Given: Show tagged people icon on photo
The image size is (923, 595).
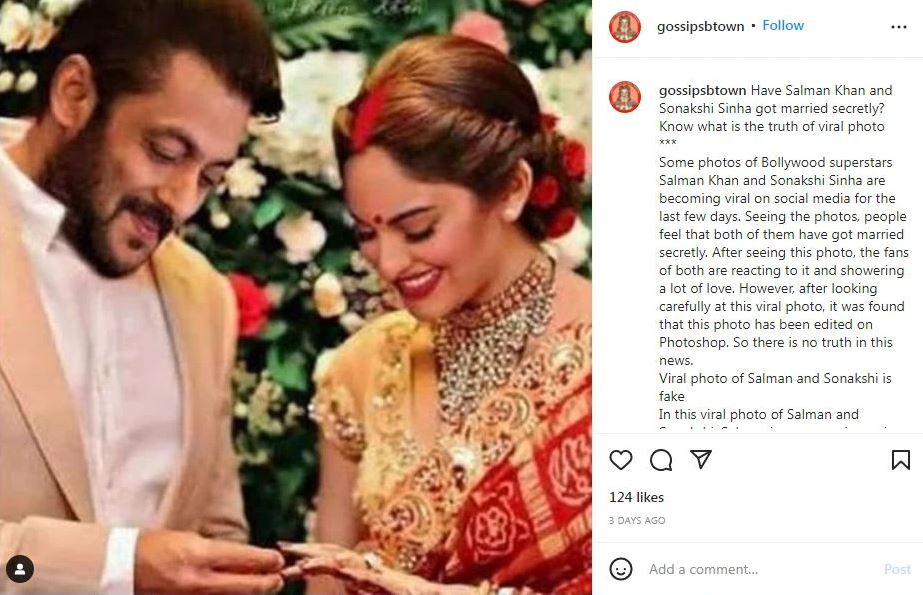Looking at the screenshot, I should [x=20, y=569].
